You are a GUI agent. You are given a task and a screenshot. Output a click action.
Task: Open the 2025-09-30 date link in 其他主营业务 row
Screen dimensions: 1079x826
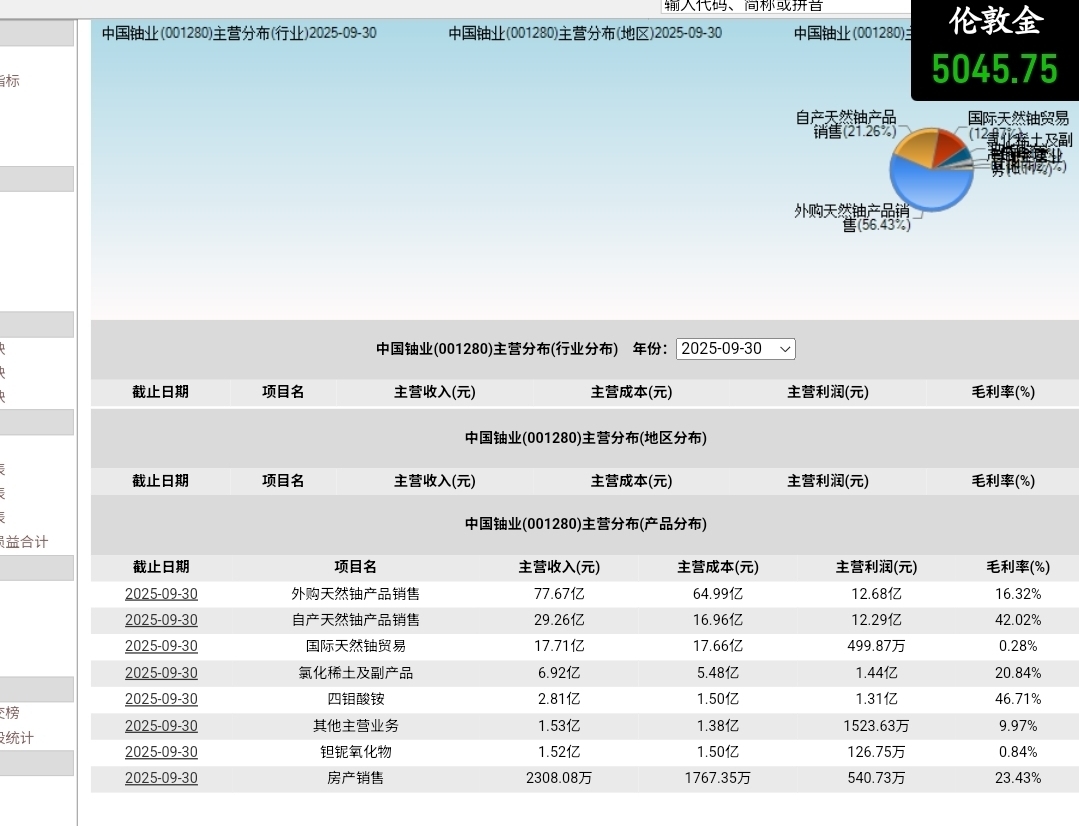tap(161, 726)
